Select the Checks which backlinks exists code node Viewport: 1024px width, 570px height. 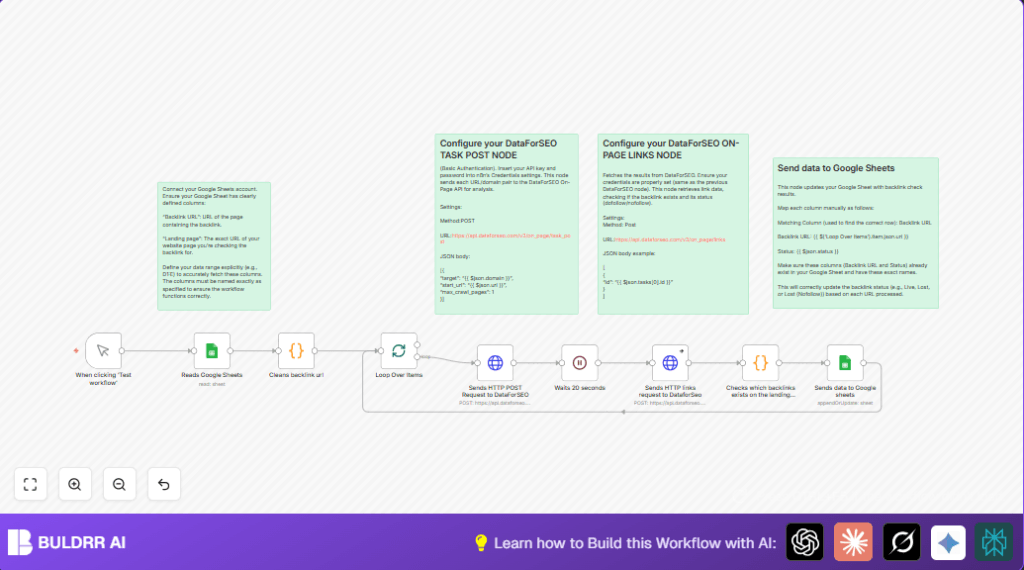(760, 363)
